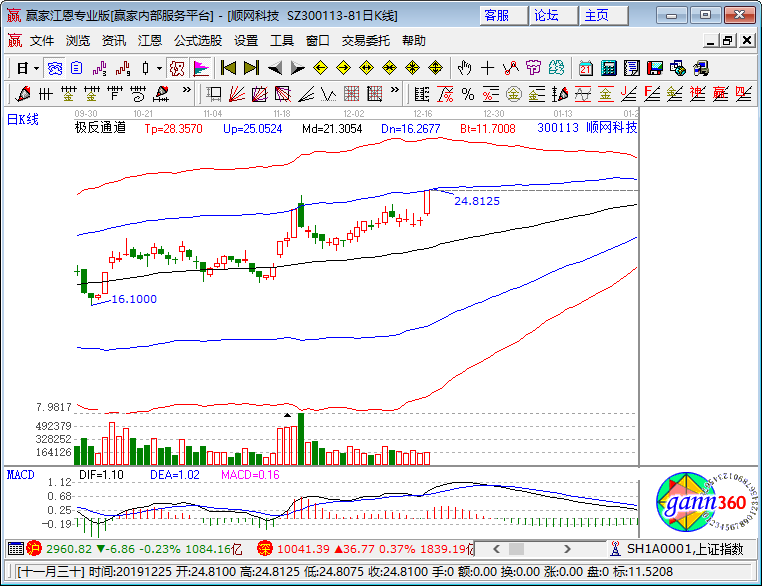This screenshot has width=762, height=586.
Task: Click the purple 节 icon
Action: (x=534, y=68)
